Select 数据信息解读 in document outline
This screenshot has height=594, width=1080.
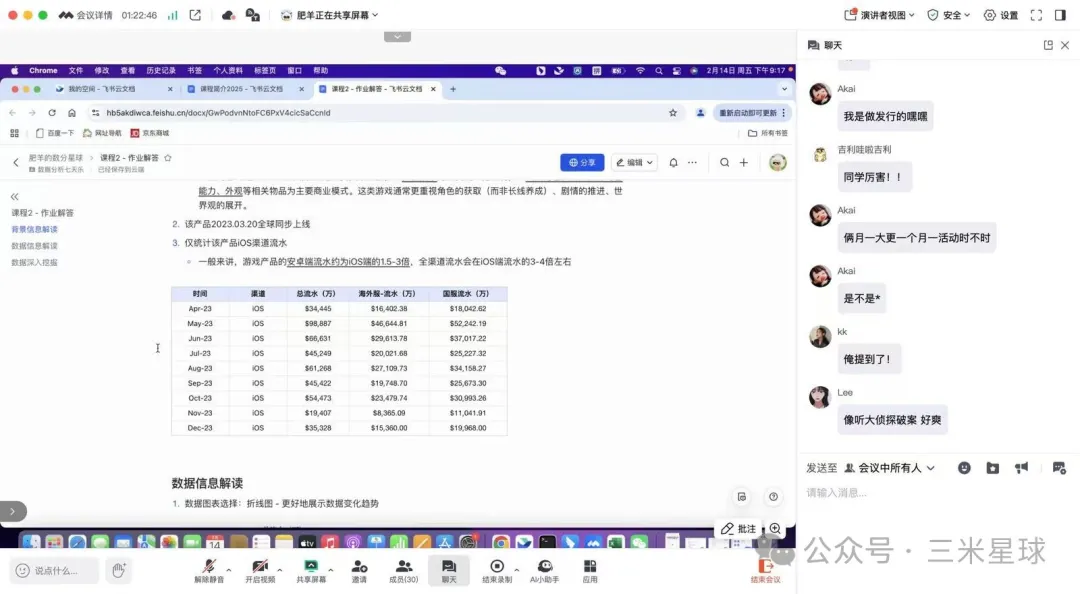(34, 245)
